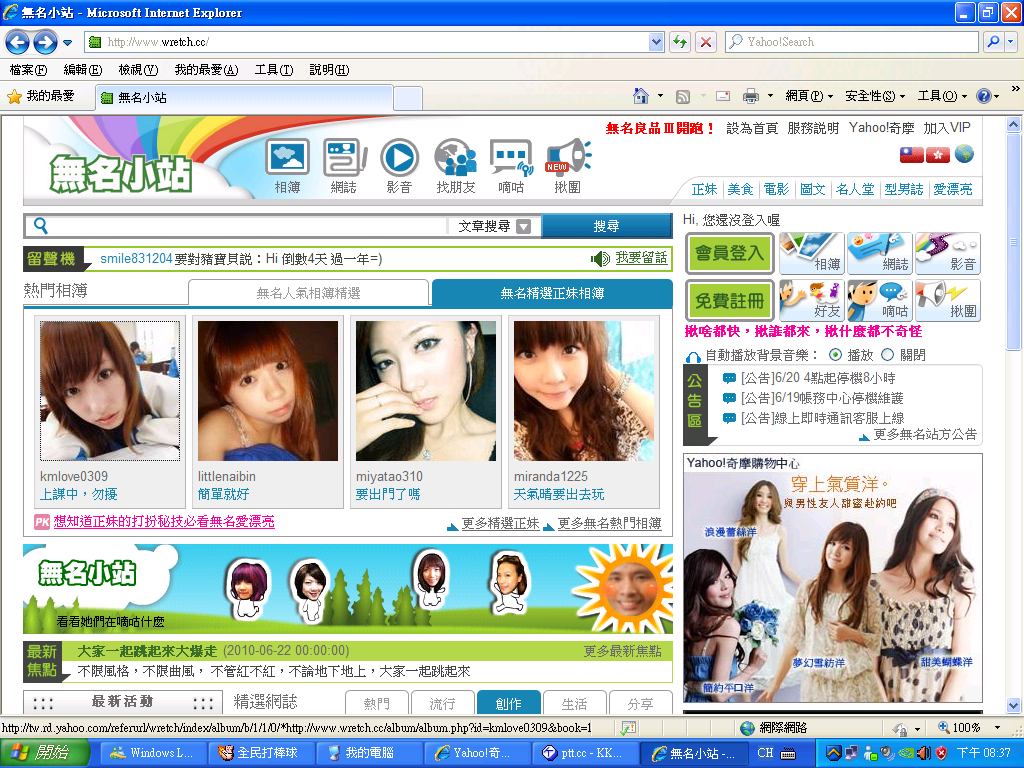Click the RSS feeds toolbar icon
The image size is (1024, 768).
pyautogui.click(x=682, y=97)
